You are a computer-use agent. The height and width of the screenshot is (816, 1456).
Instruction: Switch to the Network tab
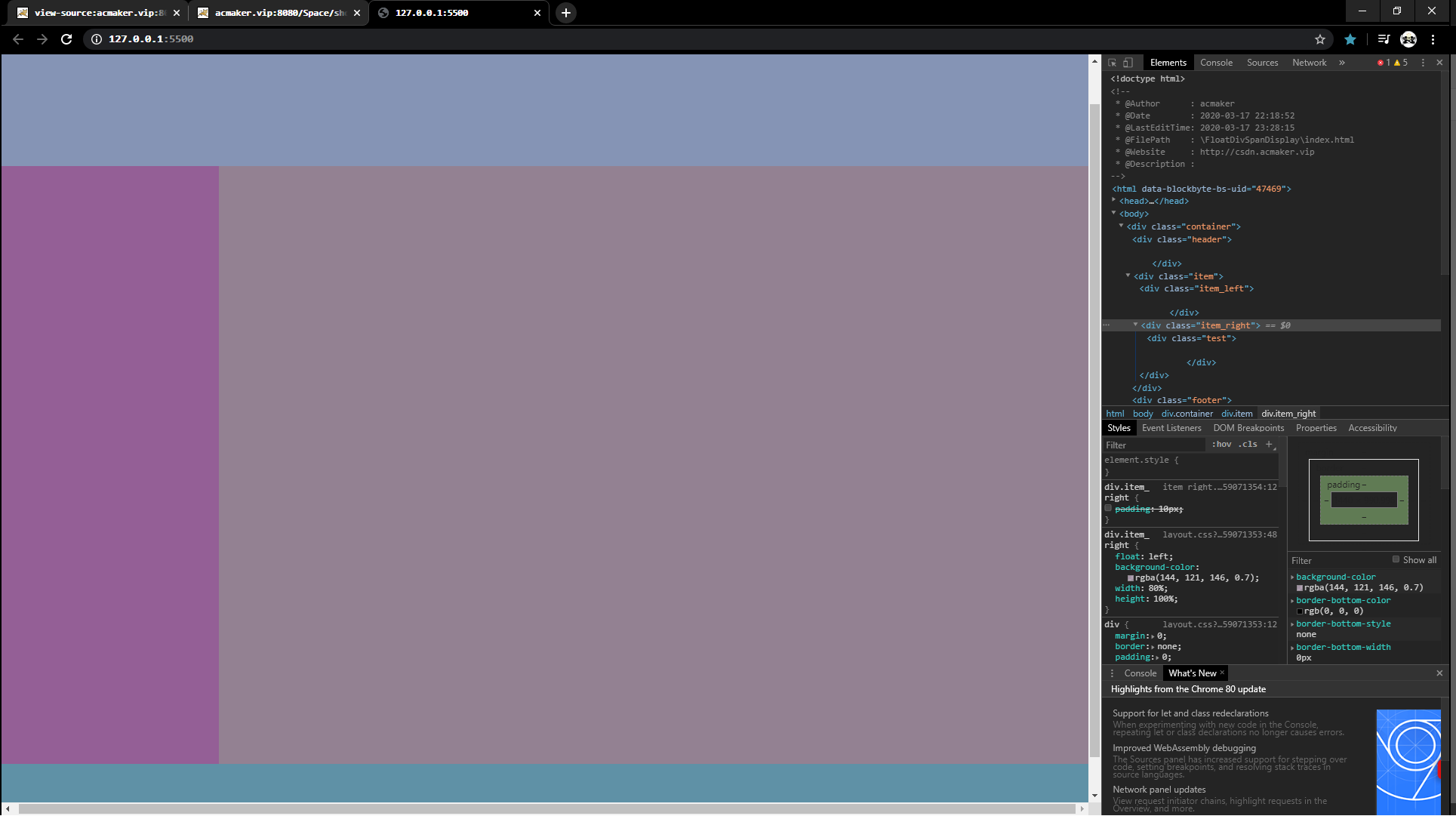1309,63
